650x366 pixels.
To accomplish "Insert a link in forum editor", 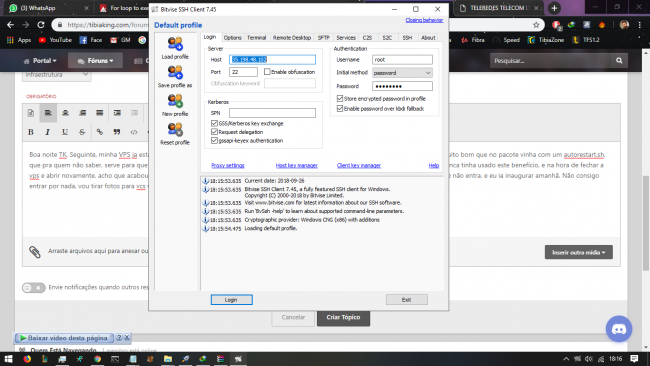I will (x=99, y=132).
